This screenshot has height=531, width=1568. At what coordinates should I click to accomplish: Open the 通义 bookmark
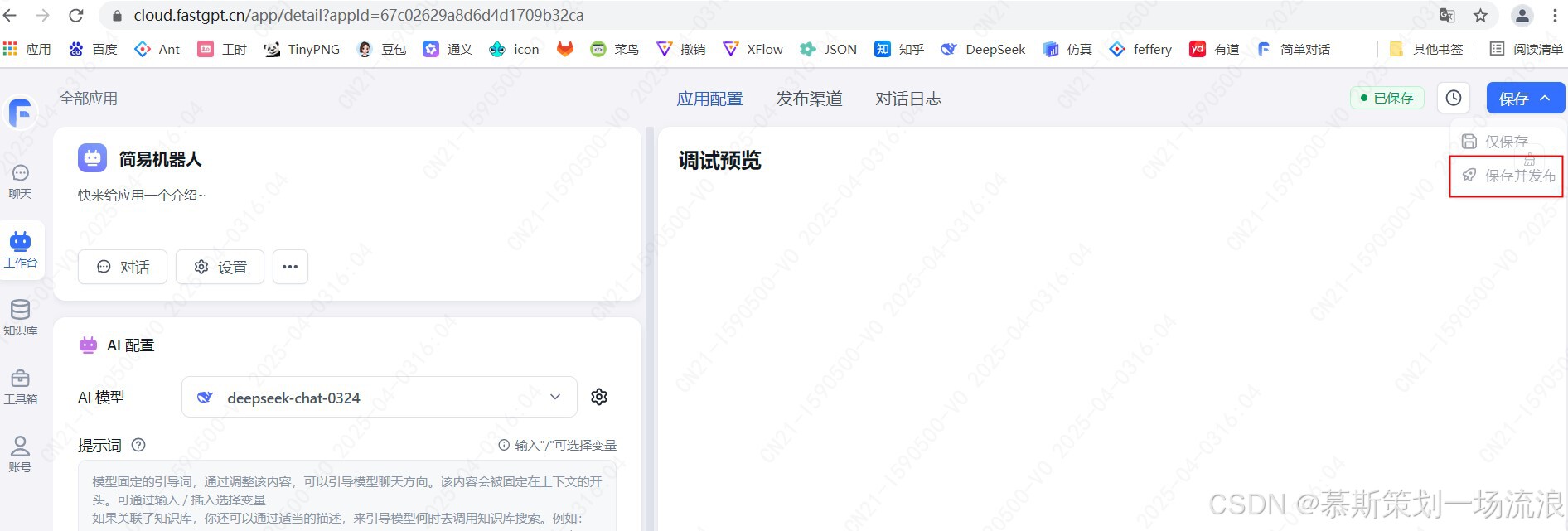pyautogui.click(x=448, y=49)
